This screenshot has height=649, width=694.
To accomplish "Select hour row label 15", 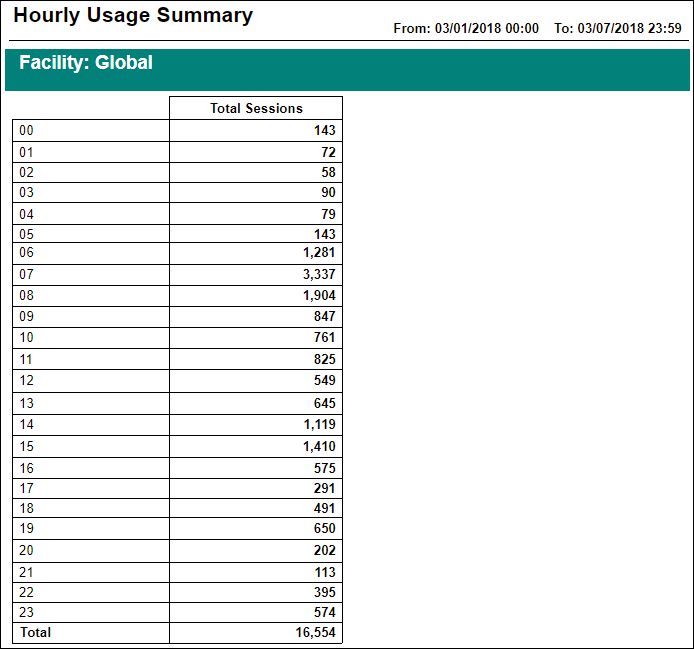I will 27,446.
